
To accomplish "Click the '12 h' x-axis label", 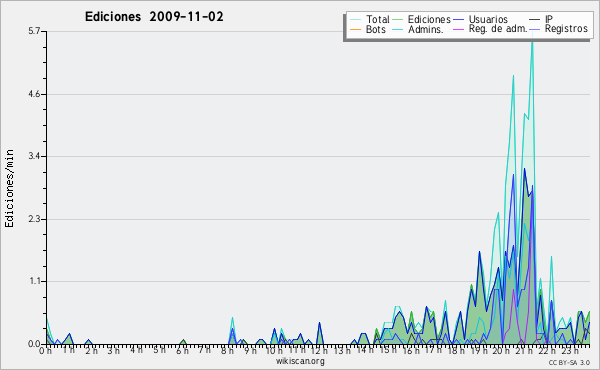I will click(318, 351).
